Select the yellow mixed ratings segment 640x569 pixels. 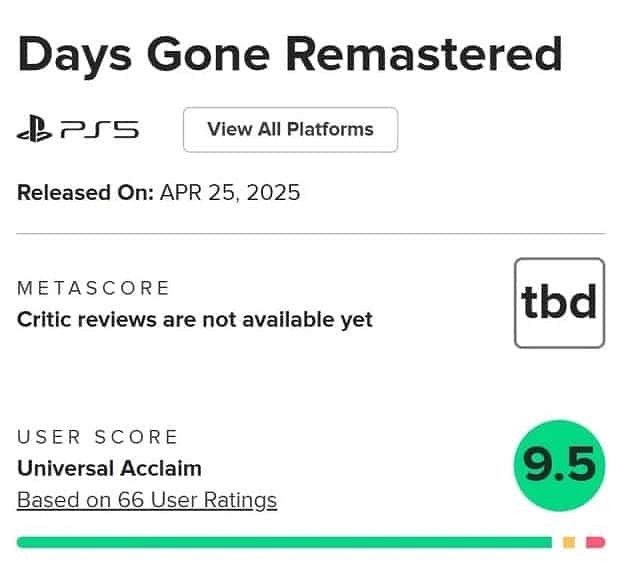(569, 542)
